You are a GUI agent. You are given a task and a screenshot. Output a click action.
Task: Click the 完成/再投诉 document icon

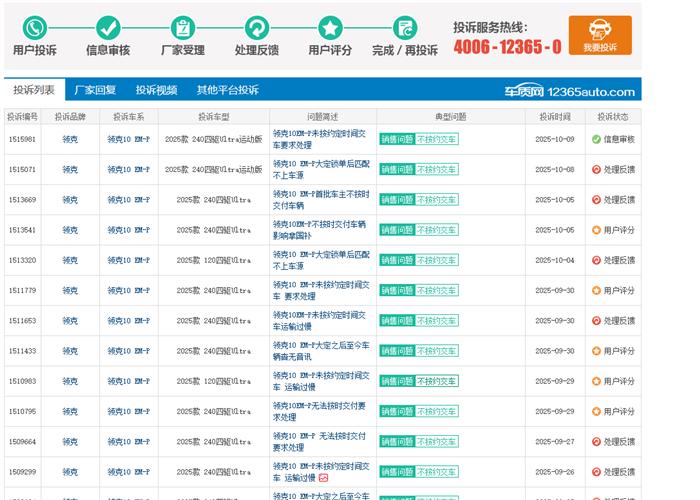pyautogui.click(x=405, y=28)
